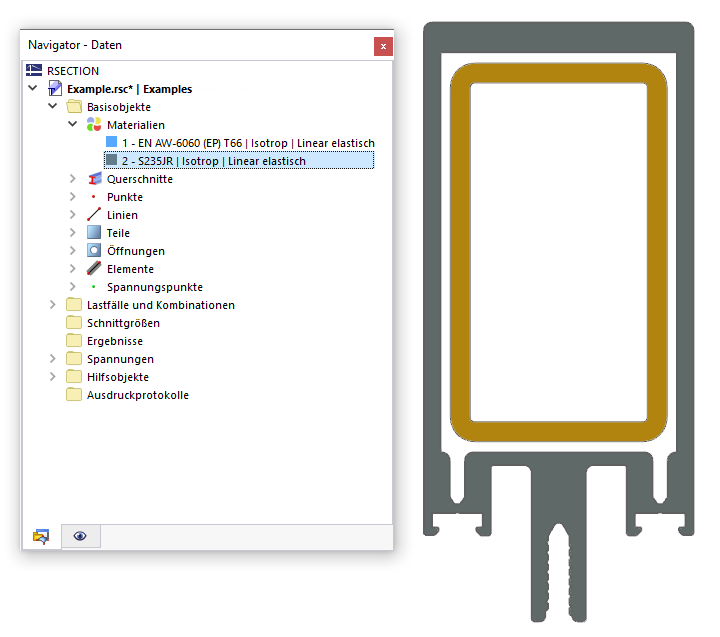Expand Lastfälle und Kombinationen folder

point(53,304)
